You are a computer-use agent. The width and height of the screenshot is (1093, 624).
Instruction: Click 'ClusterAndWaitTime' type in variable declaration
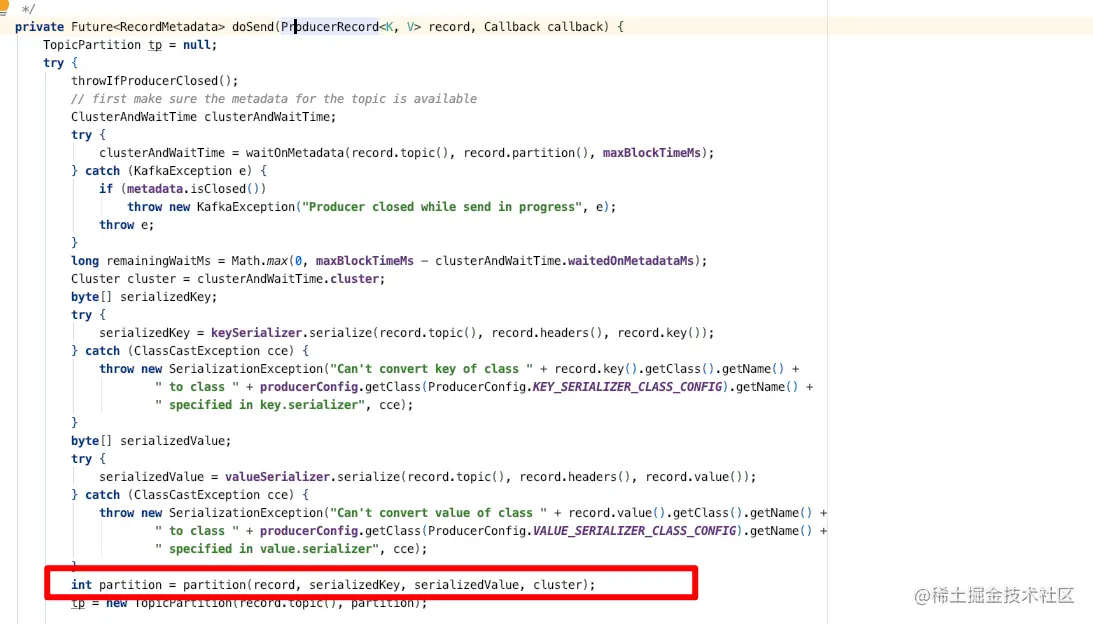(134, 116)
